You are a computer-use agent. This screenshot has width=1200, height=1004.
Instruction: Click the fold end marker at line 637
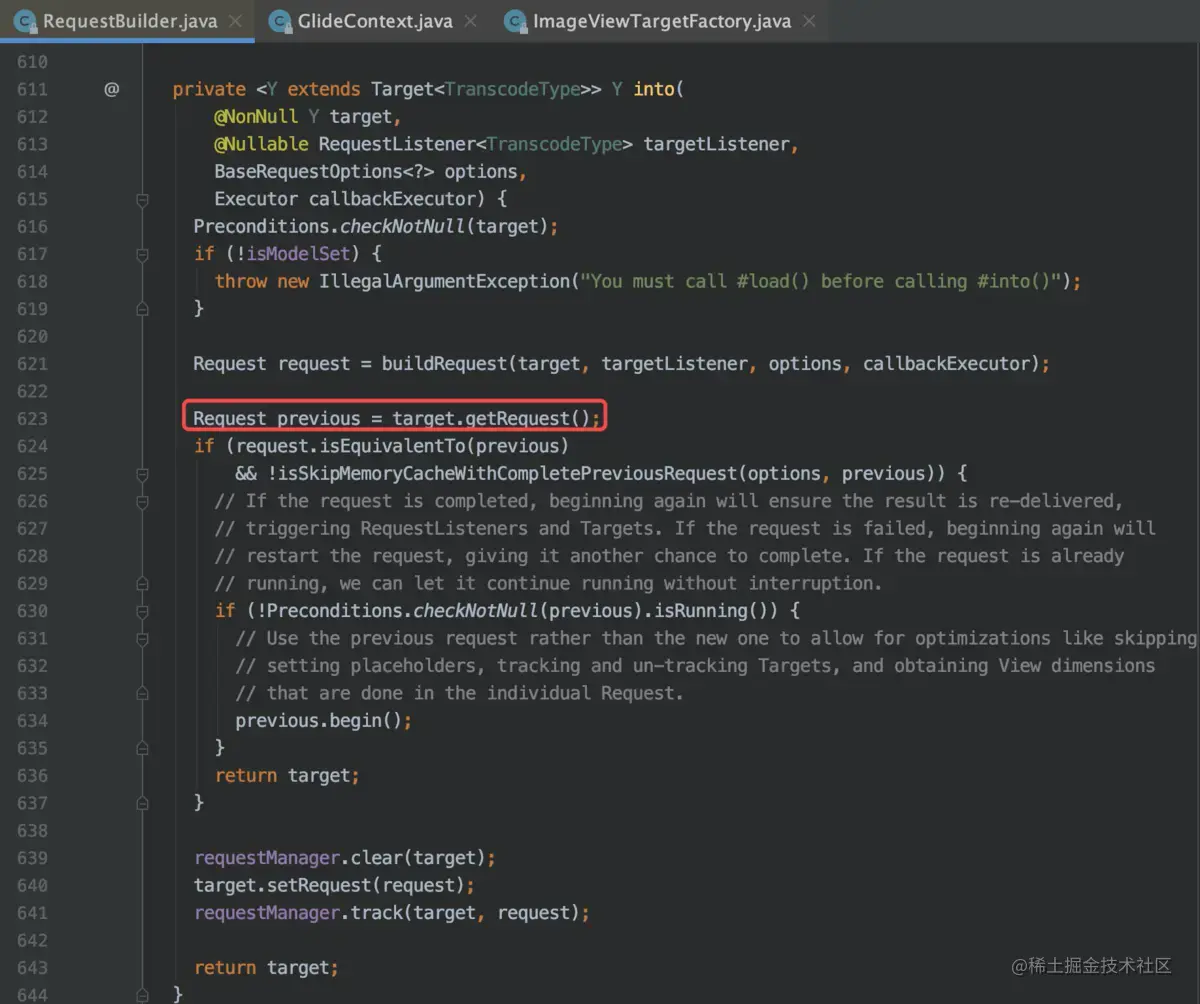click(x=142, y=803)
